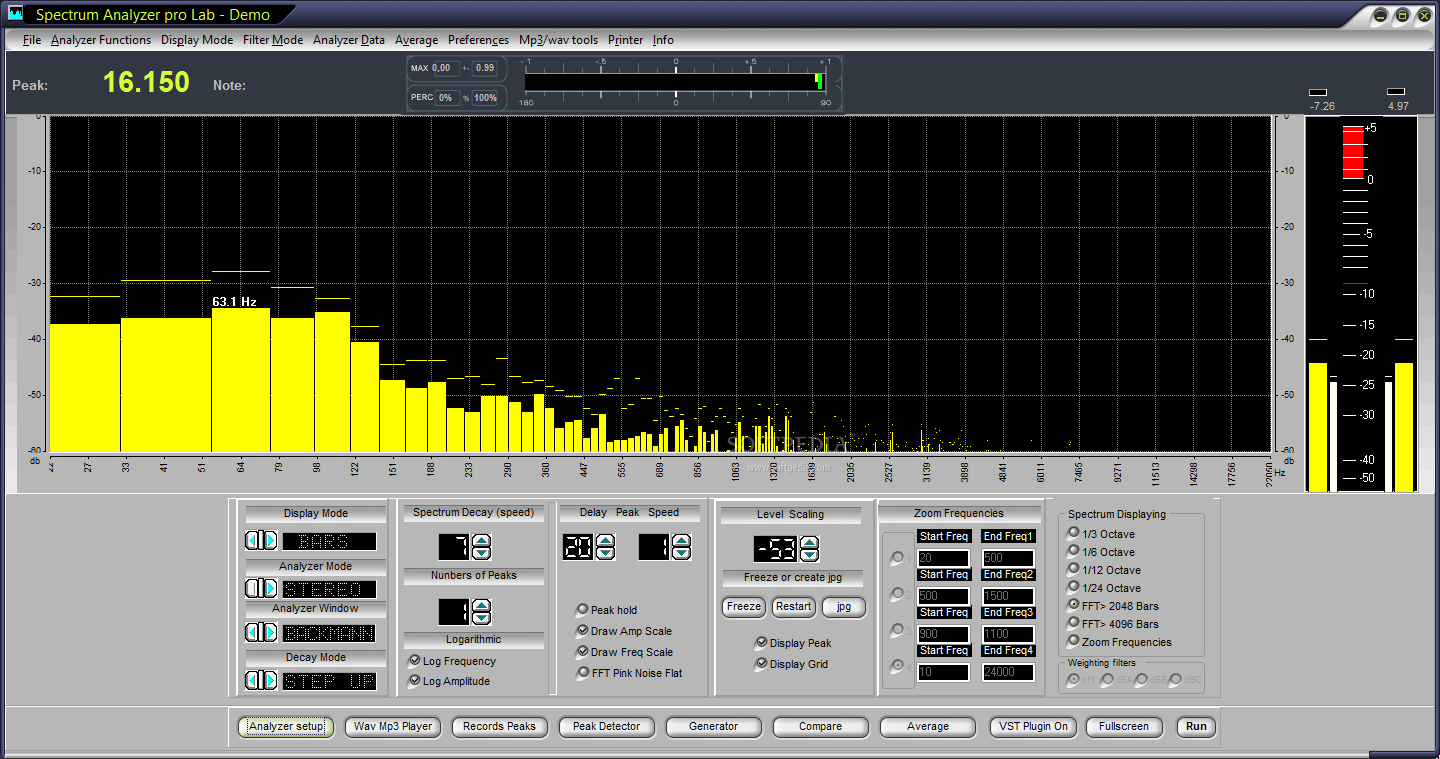Decrease the peak Speed value
The height and width of the screenshot is (759, 1440).
pos(681,553)
